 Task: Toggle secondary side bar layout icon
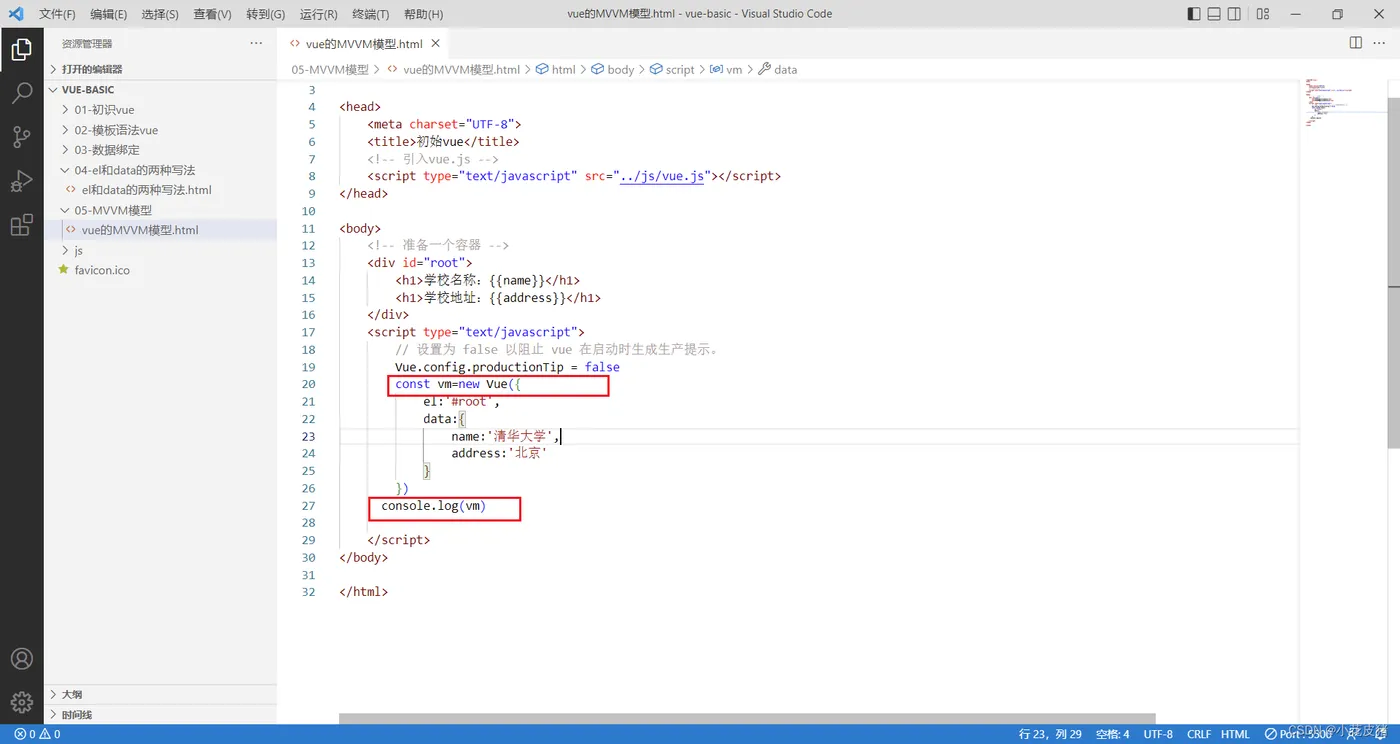coord(1235,14)
